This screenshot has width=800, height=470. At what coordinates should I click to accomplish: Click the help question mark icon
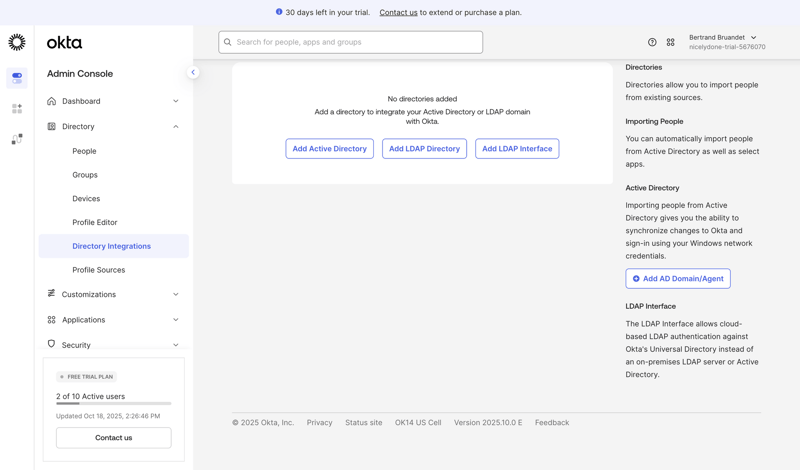pos(652,42)
